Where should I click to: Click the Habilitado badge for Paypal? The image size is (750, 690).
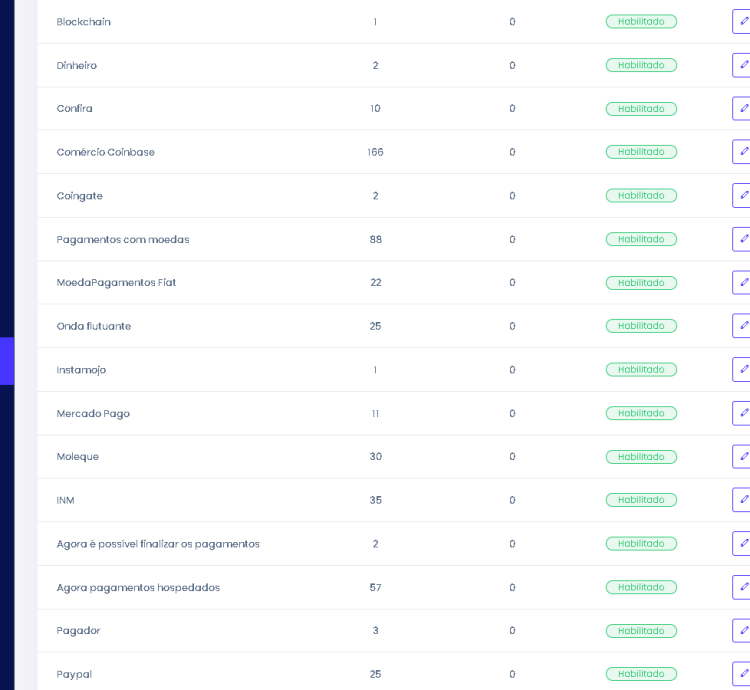[x=641, y=674]
